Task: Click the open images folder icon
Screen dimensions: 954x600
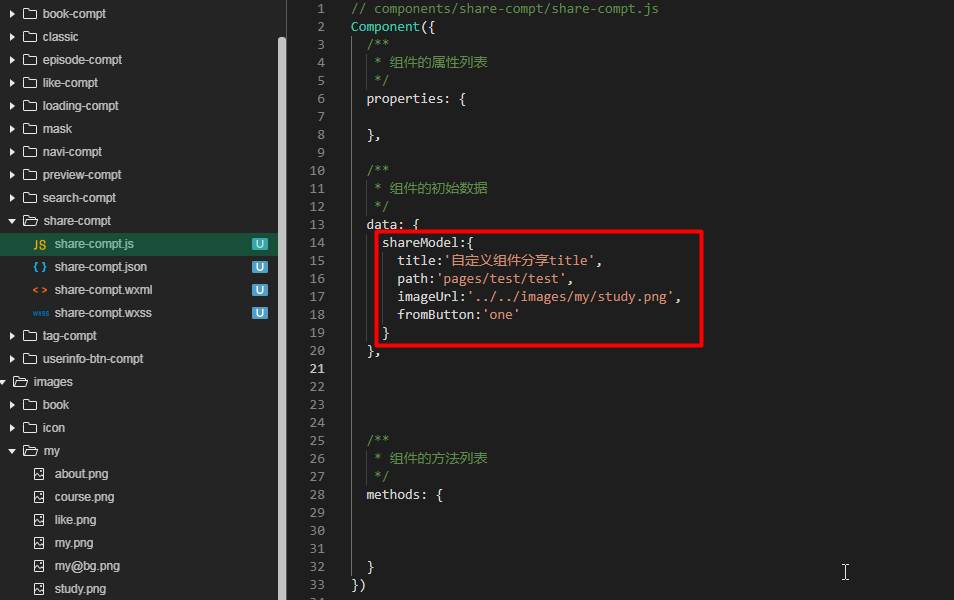Action: [21, 382]
